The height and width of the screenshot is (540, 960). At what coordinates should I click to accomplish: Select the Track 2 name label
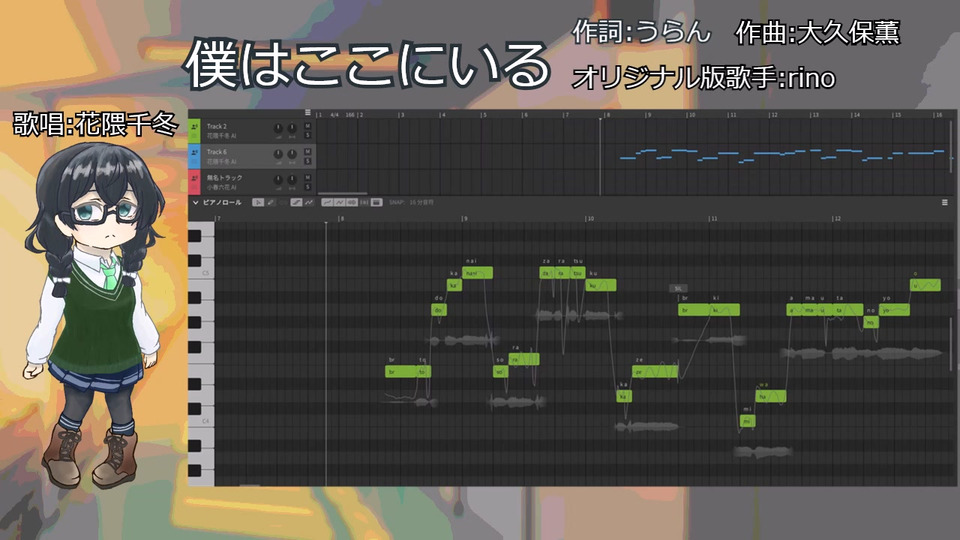coord(217,126)
